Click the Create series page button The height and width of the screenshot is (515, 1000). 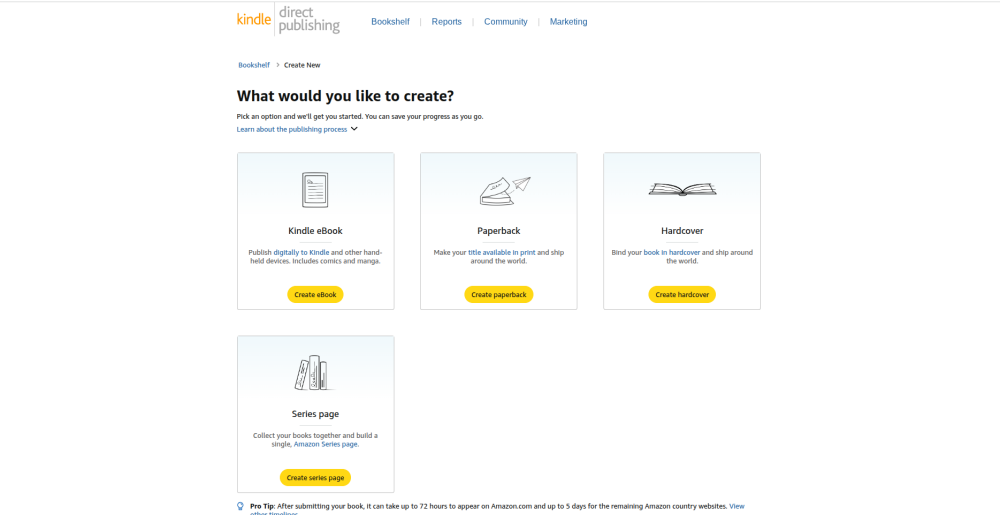point(315,478)
